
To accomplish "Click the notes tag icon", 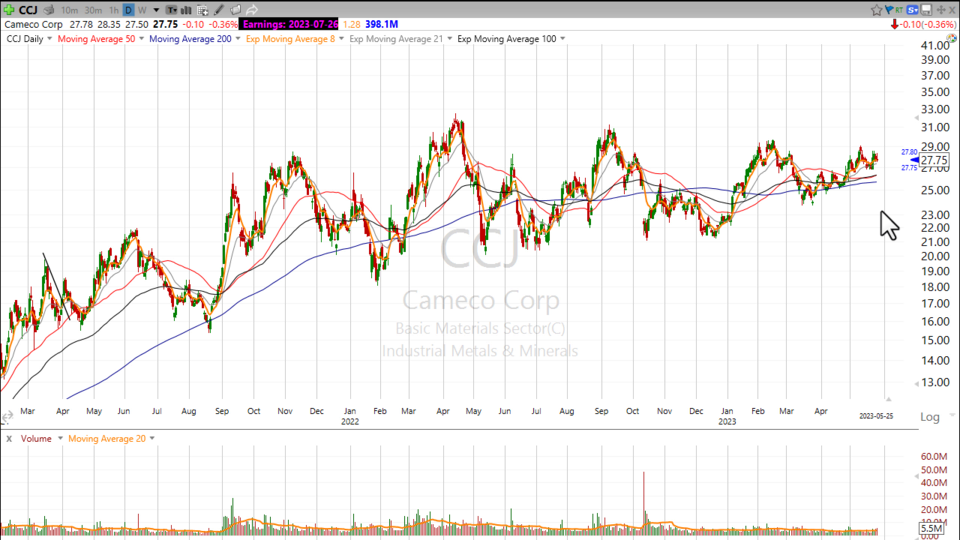I will [235, 10].
